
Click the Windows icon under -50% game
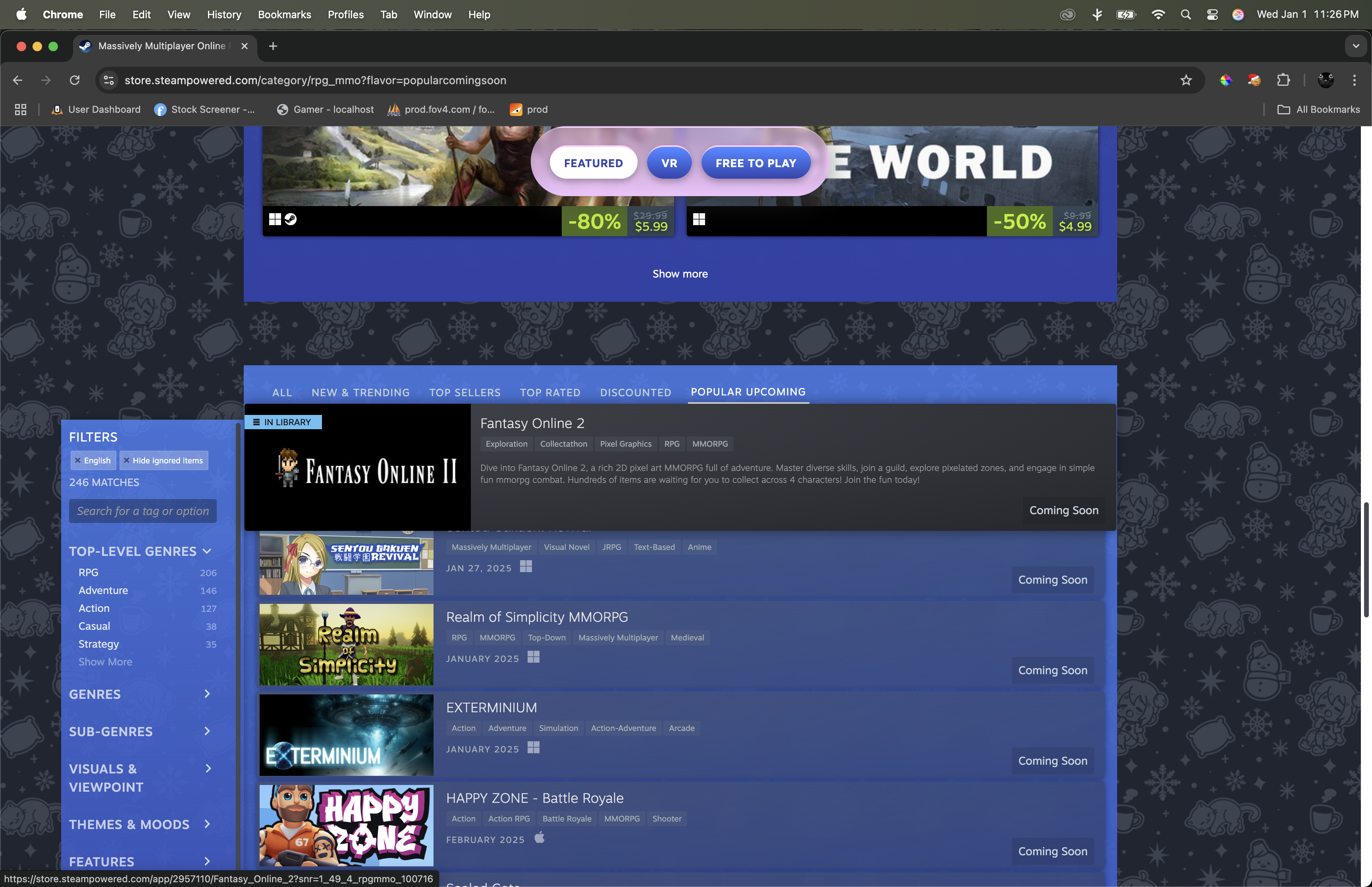coord(699,220)
